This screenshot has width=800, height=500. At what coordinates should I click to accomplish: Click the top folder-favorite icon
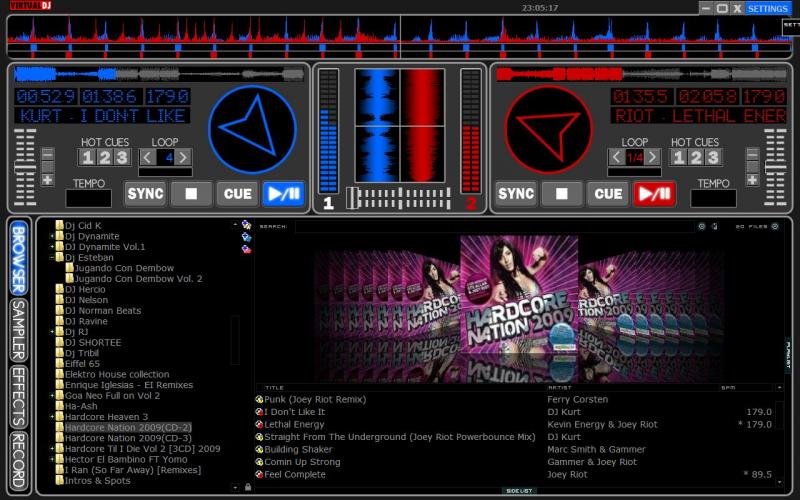click(246, 224)
